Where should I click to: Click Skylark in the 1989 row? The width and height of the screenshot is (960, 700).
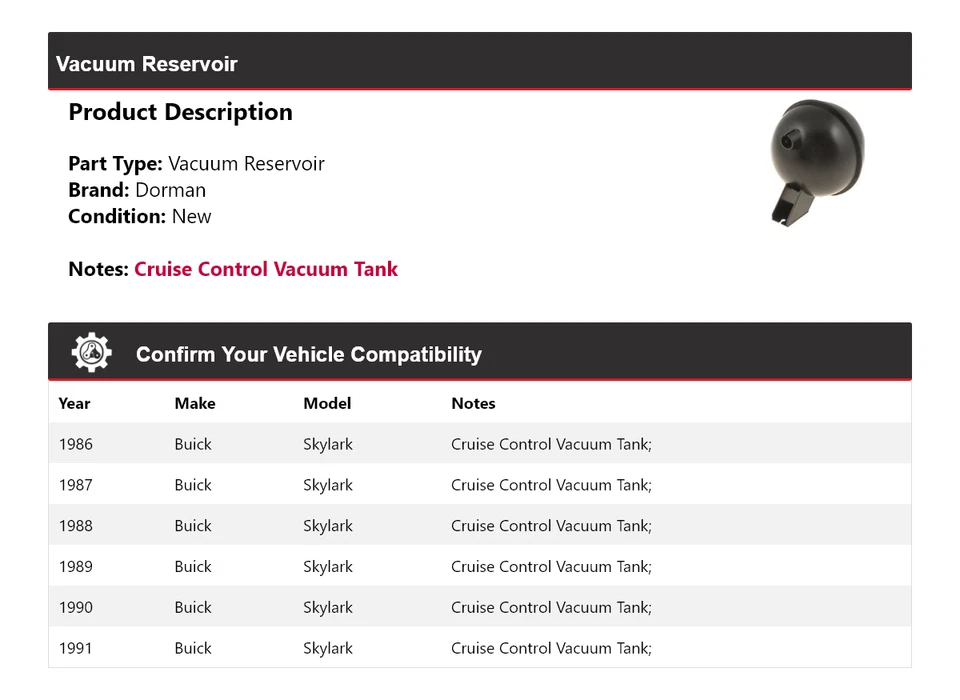click(x=328, y=566)
